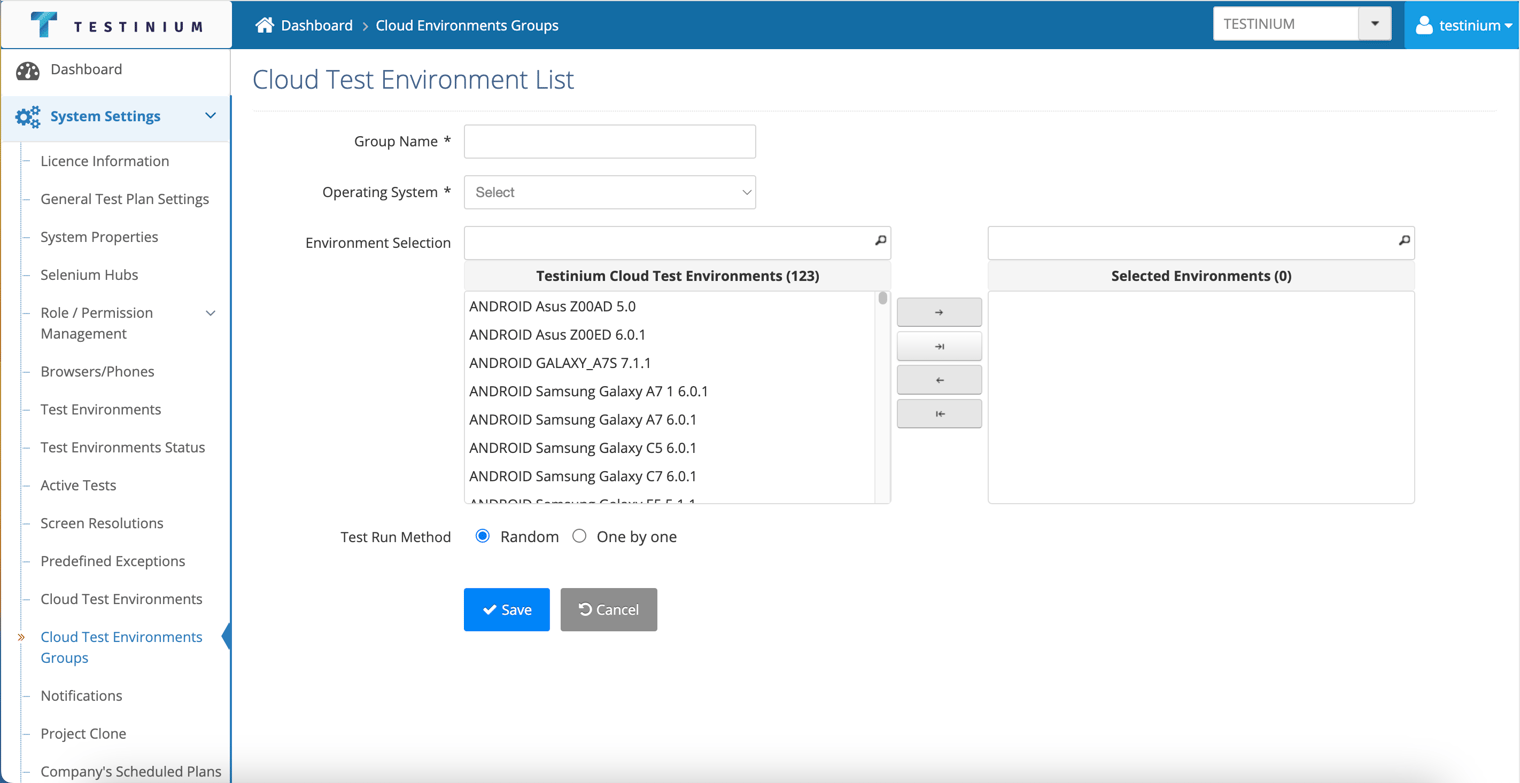This screenshot has height=783, width=1520.
Task: Move selected environment right with single arrow
Action: [x=939, y=312]
